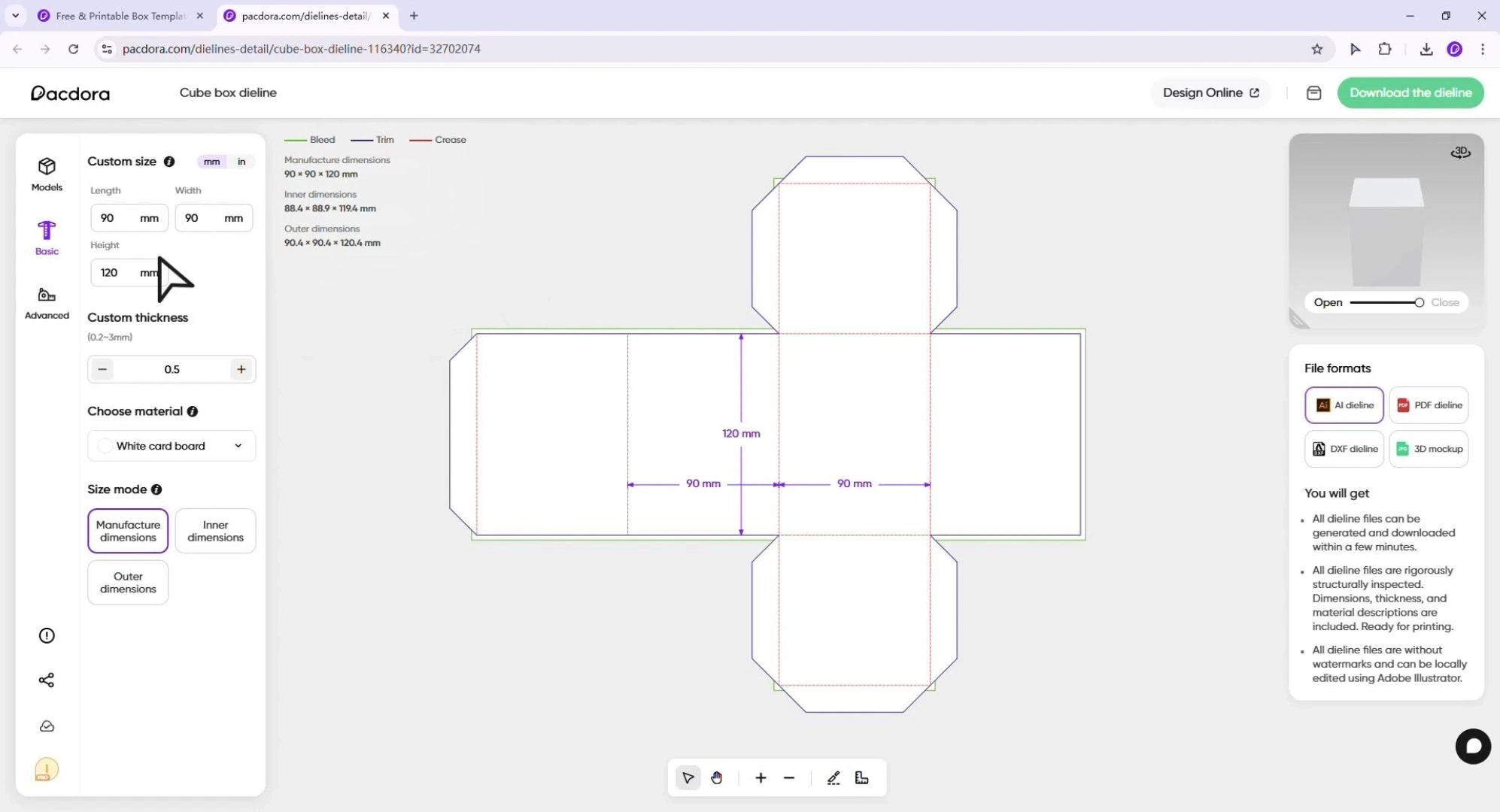Select the hand pan tool
1500x812 pixels.
[716, 777]
